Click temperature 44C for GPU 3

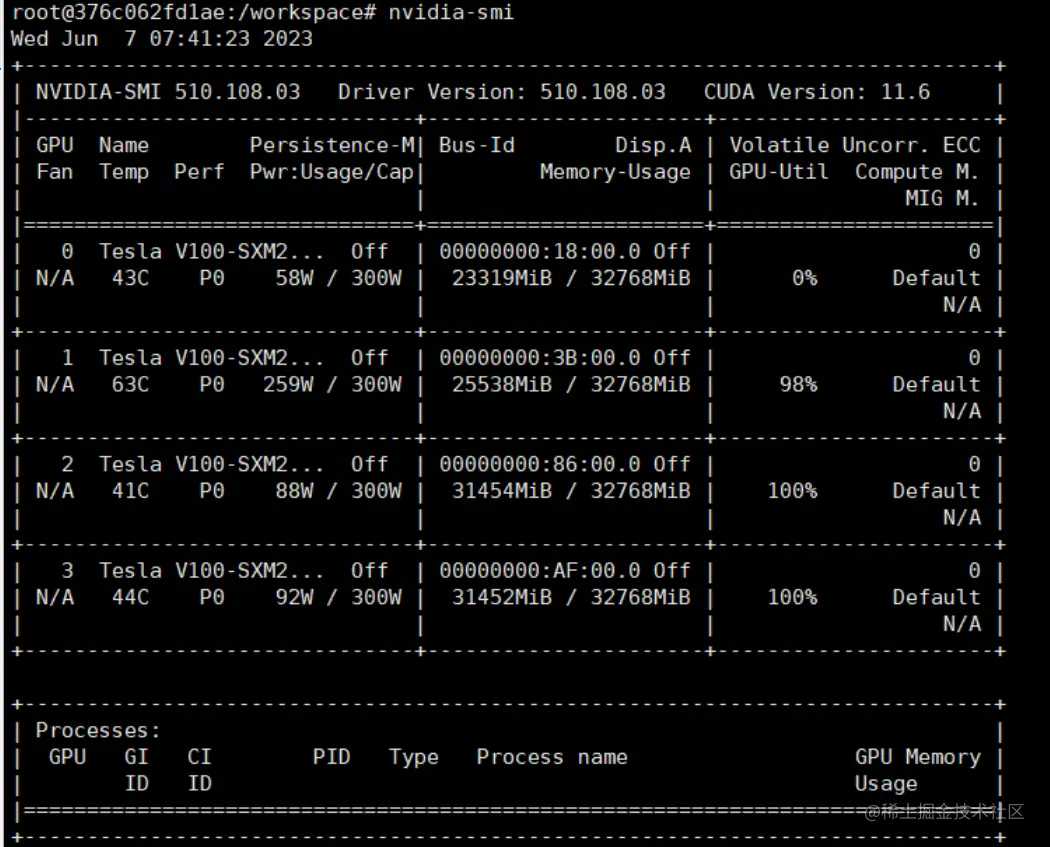coord(130,597)
